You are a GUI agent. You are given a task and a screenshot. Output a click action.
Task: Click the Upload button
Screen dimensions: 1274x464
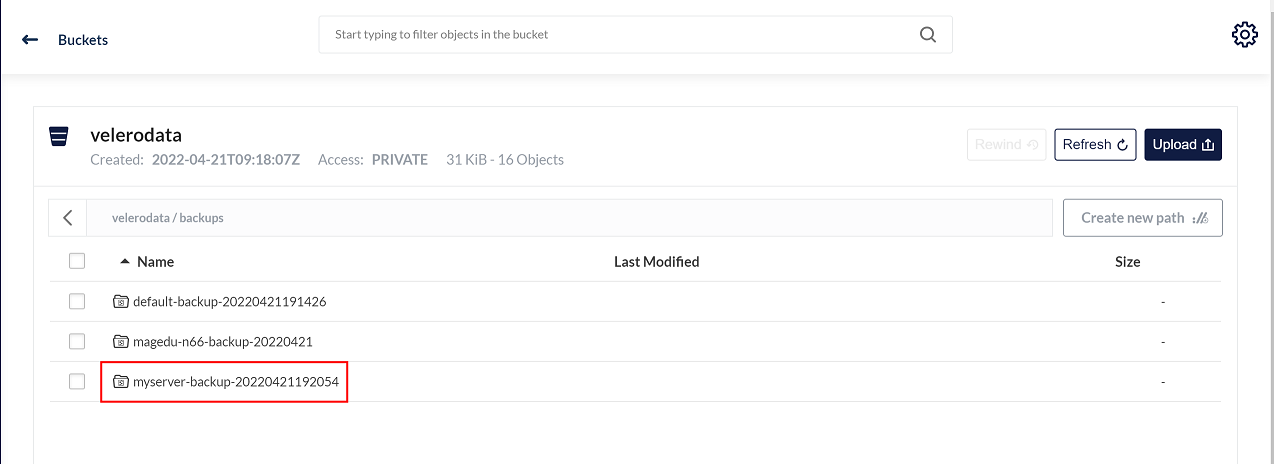coord(1183,144)
